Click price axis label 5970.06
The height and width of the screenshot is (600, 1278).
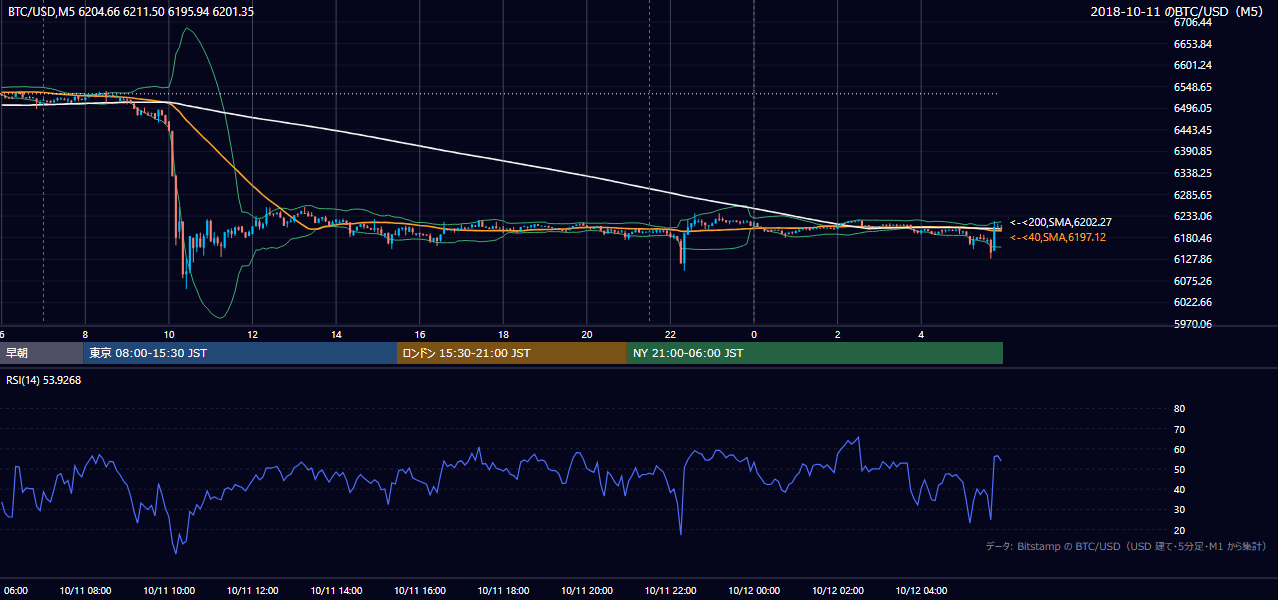click(x=1193, y=324)
